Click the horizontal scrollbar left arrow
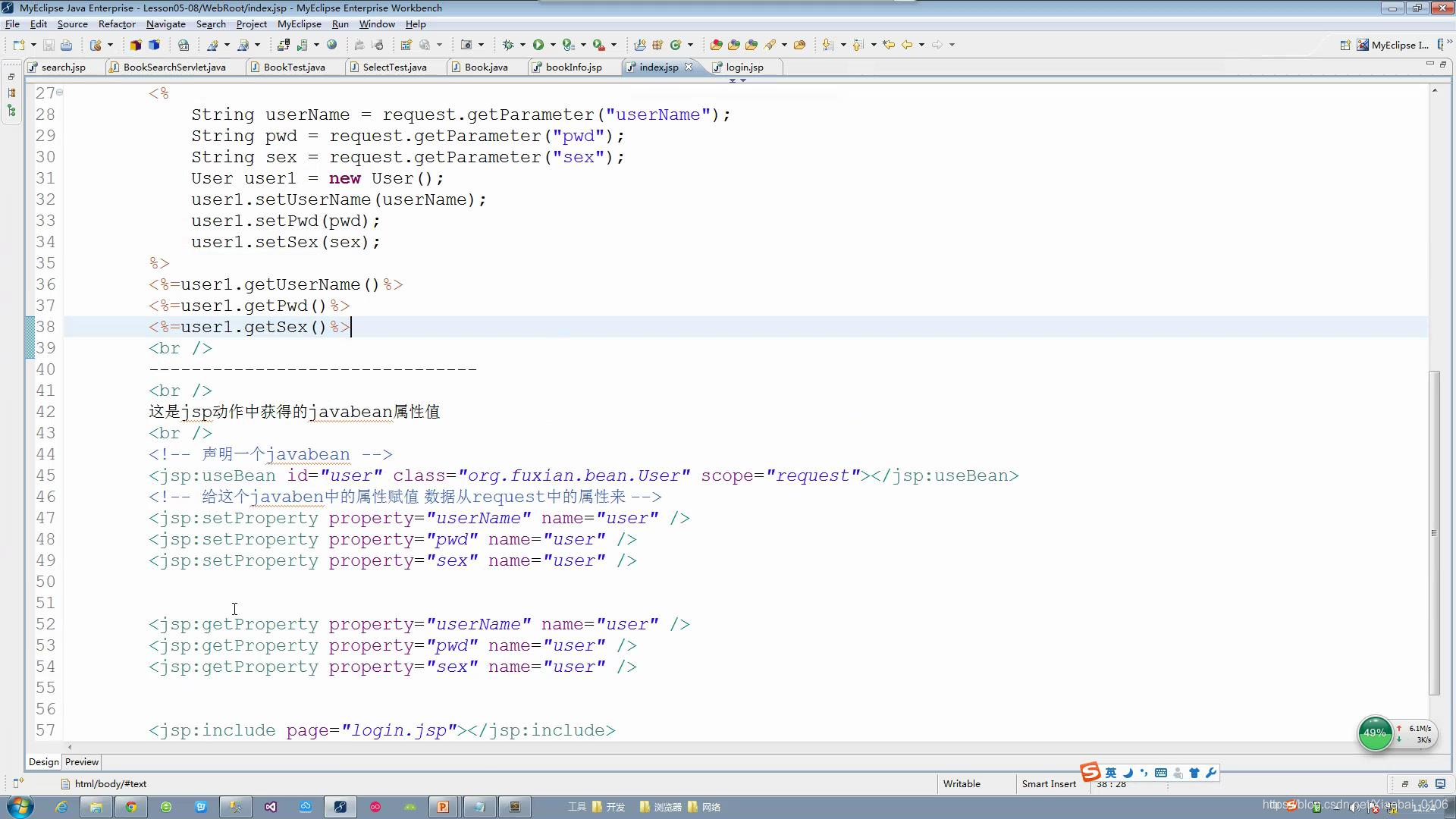Screen dimensions: 1456x819 tap(70, 747)
